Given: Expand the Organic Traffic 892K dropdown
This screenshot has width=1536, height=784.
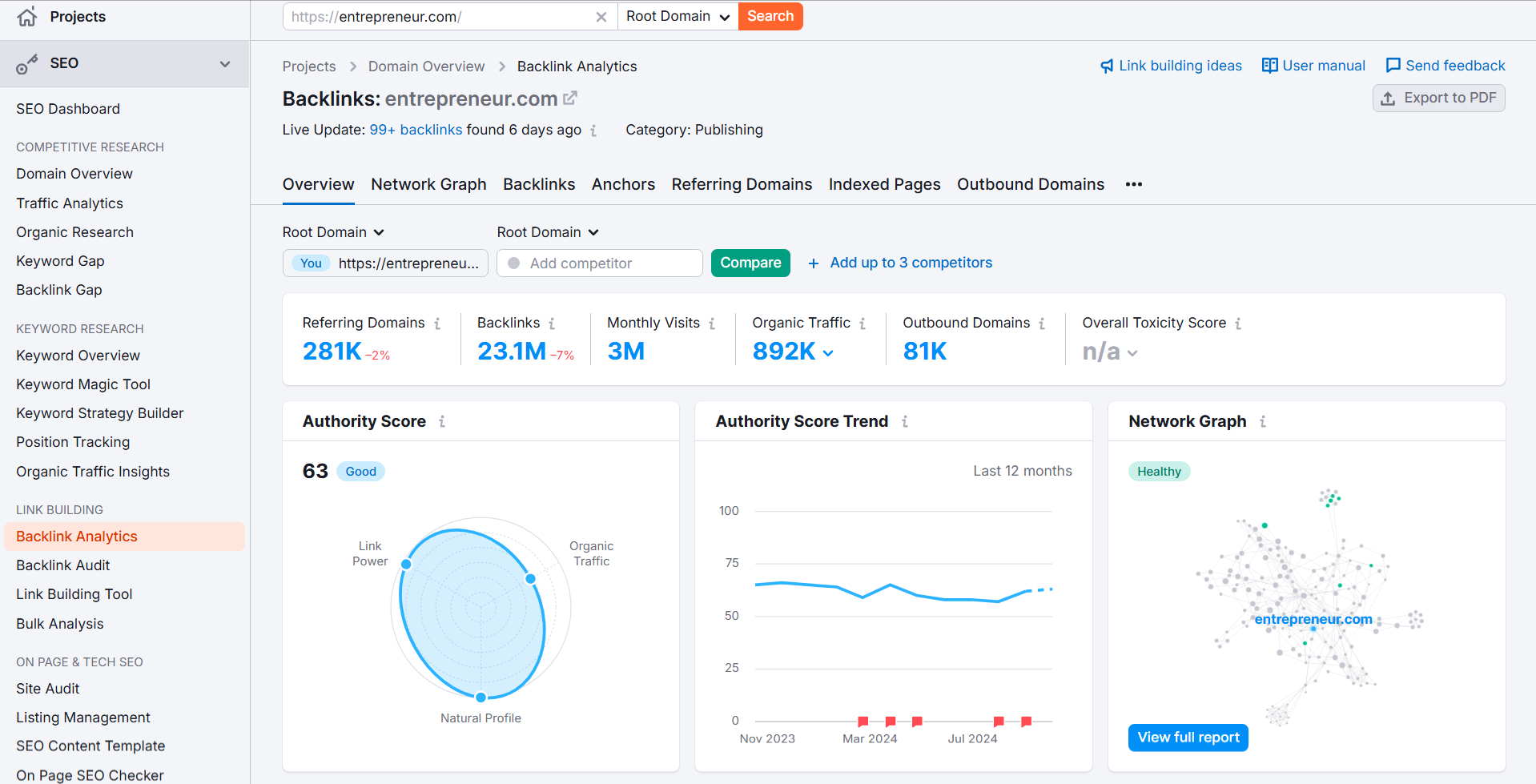Looking at the screenshot, I should coord(828,353).
